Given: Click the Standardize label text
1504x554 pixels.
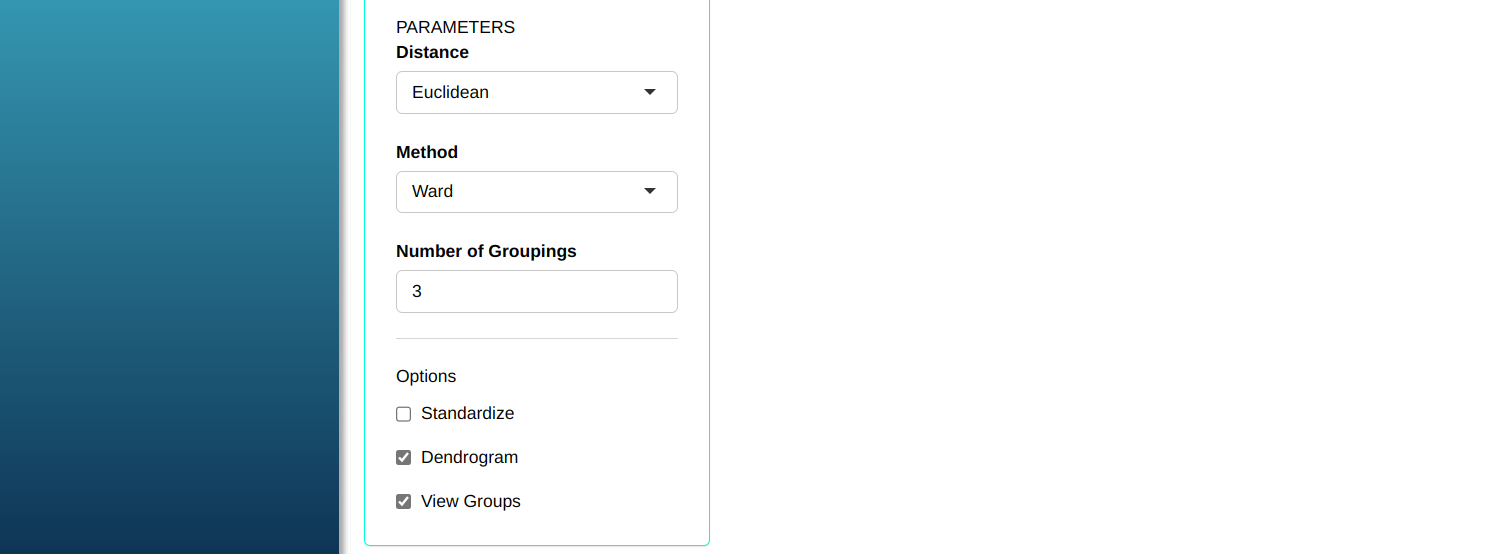Looking at the screenshot, I should pyautogui.click(x=467, y=414).
